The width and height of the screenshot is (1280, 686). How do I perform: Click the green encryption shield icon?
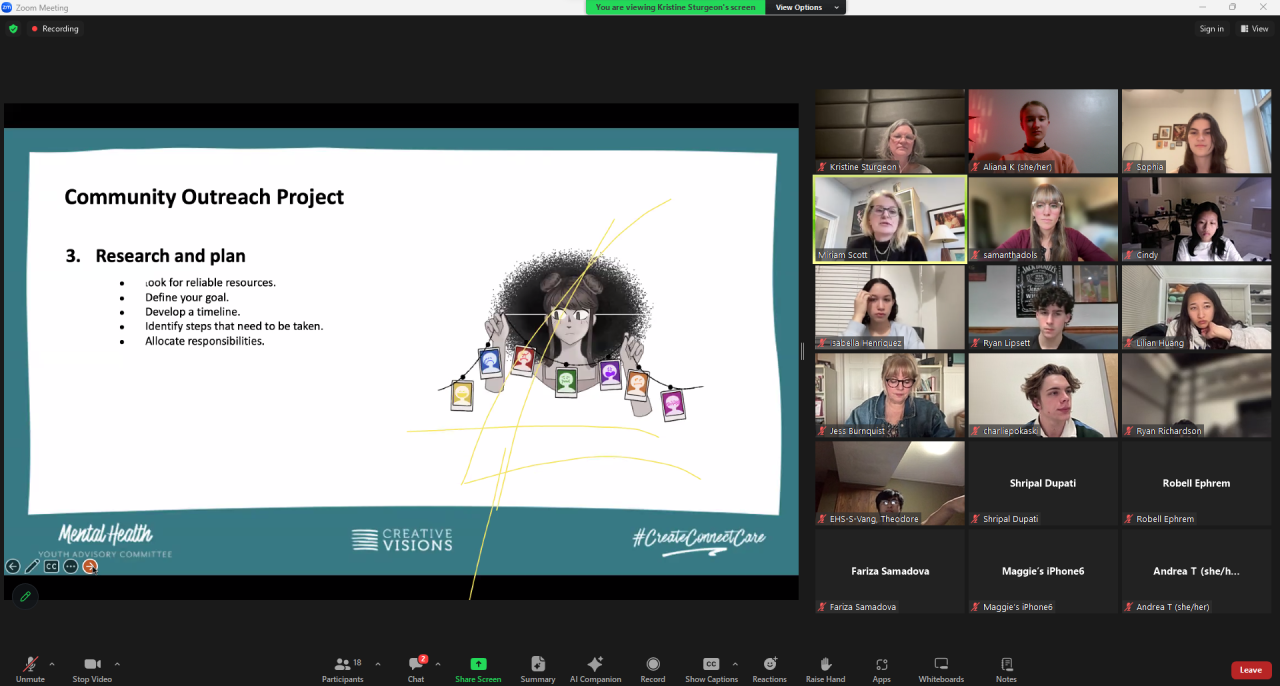pyautogui.click(x=13, y=29)
